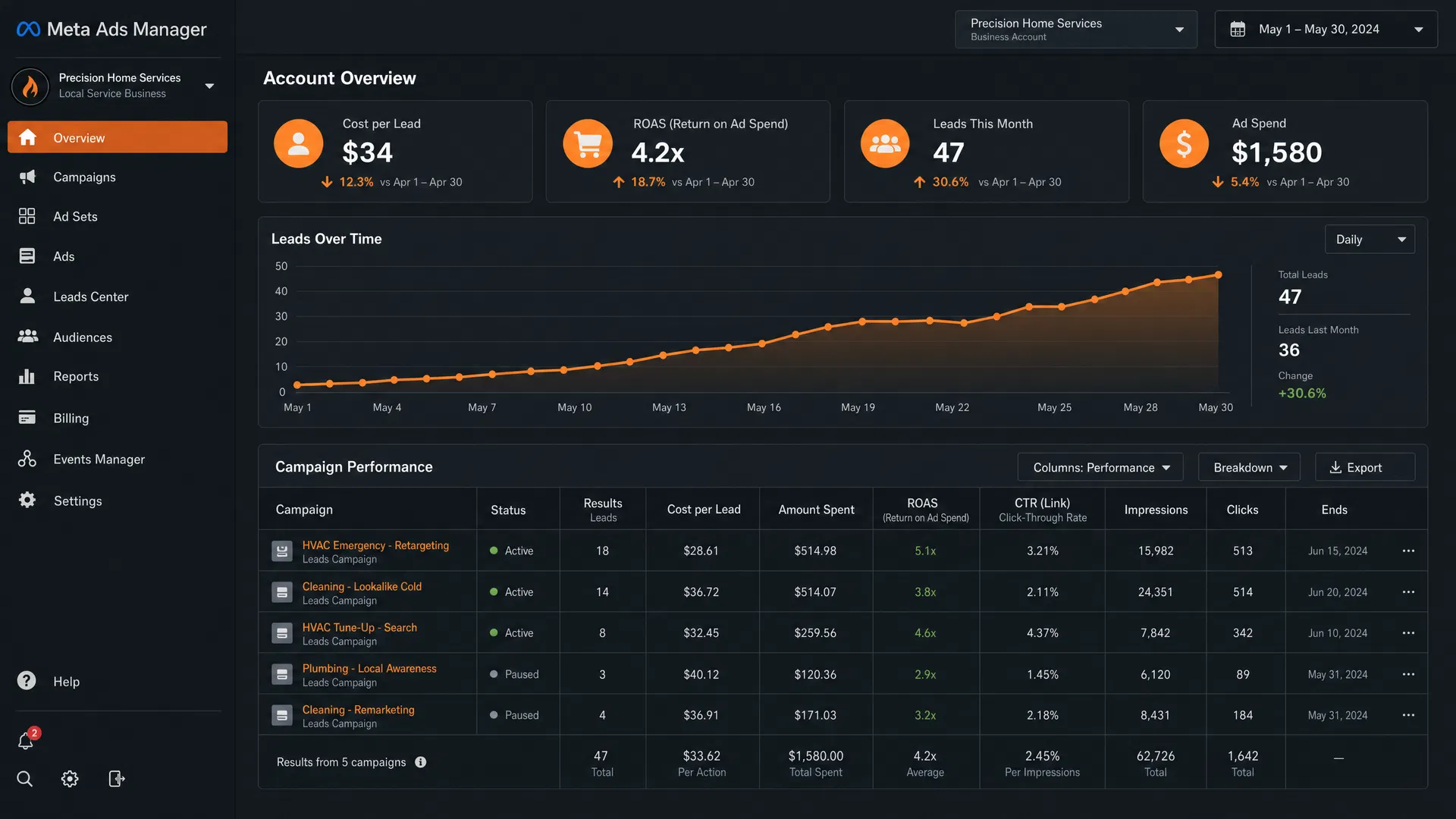Click the Help question mark icon
The image size is (1456, 819).
tap(27, 681)
